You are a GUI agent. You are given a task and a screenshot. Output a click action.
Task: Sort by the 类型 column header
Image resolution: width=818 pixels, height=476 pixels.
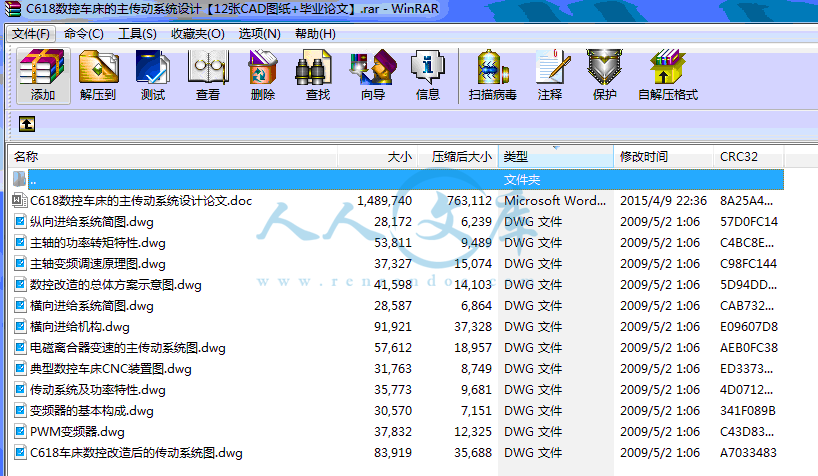tap(556, 157)
